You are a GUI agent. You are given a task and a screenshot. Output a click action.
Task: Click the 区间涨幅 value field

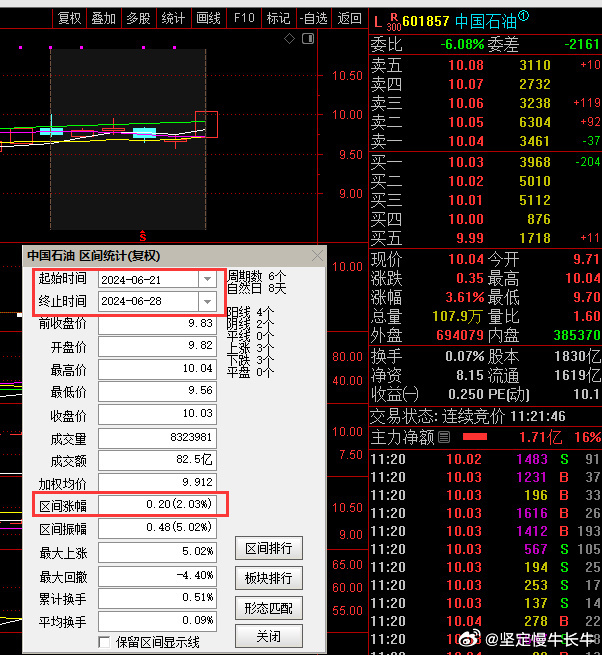[x=156, y=506]
